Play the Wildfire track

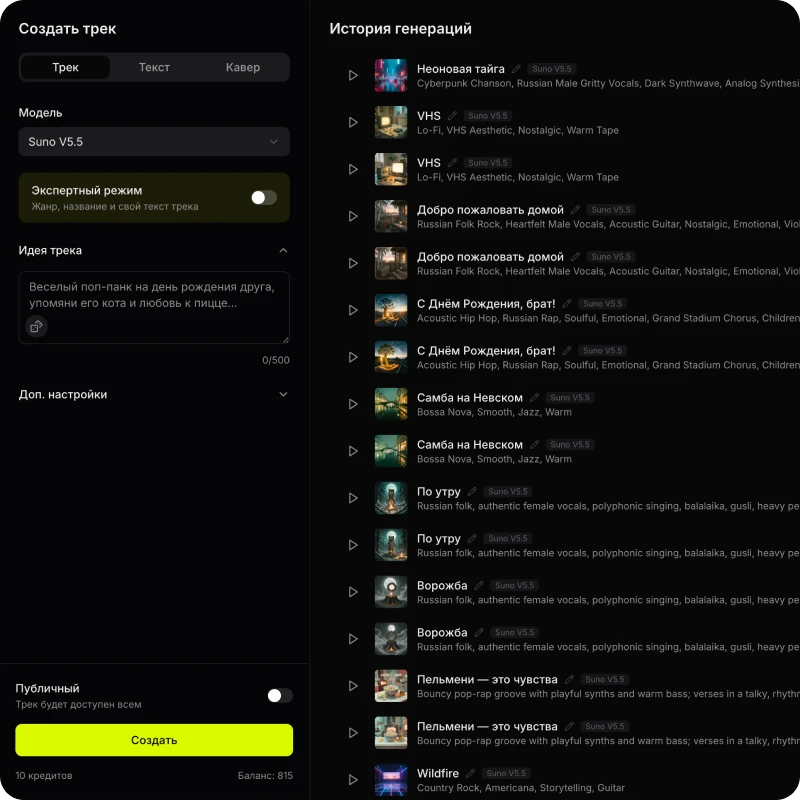(353, 780)
